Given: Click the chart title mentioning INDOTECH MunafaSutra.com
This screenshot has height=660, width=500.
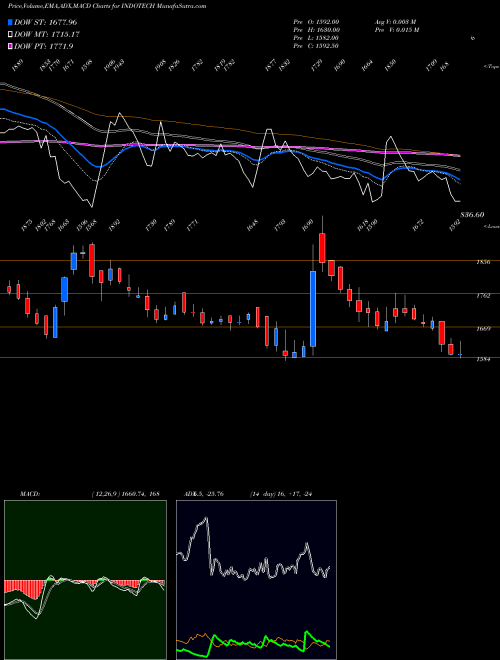Looking at the screenshot, I should coord(107,6).
